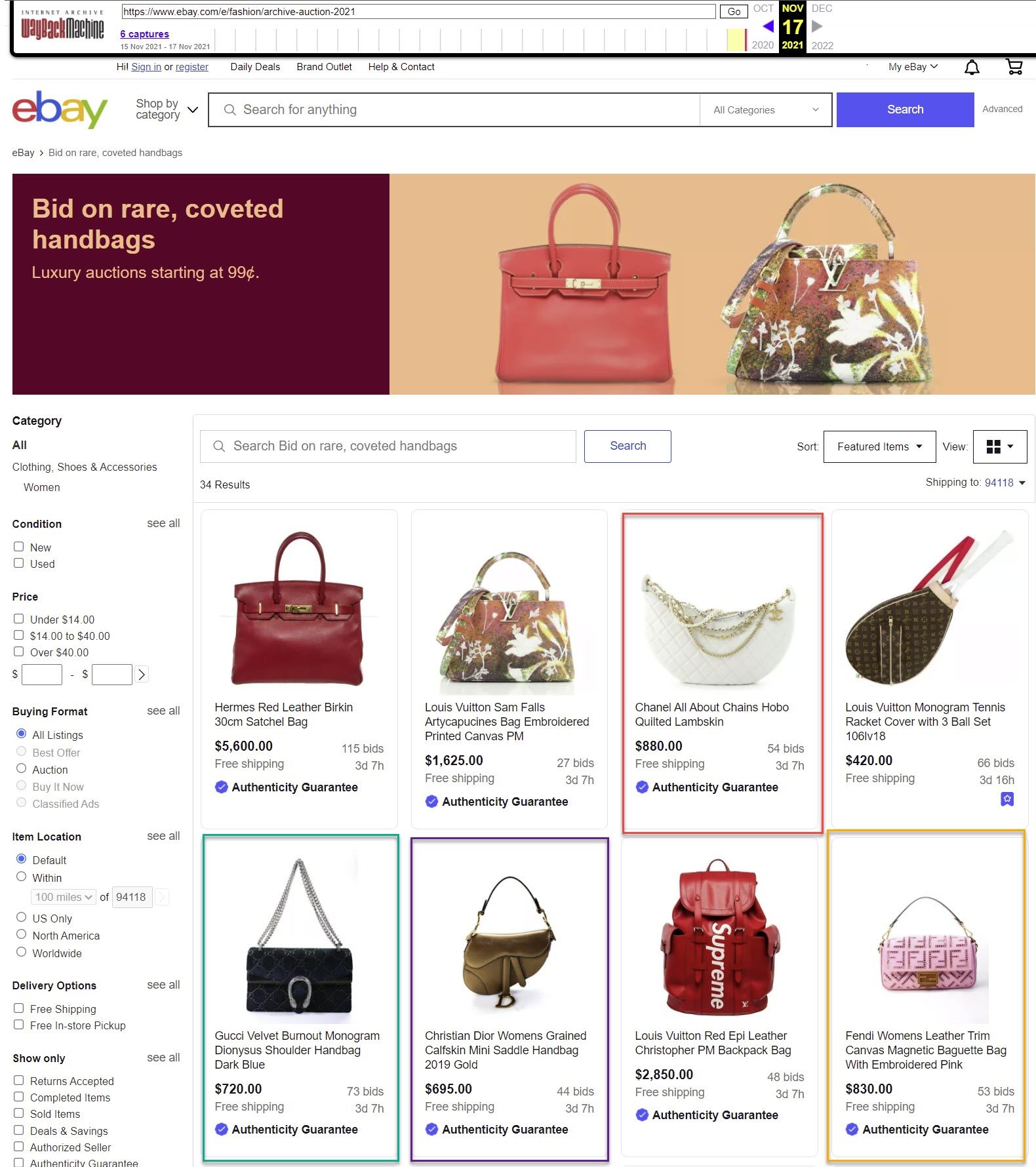1036x1167 pixels.
Task: Click the Wayback Machine logo
Action: pyautogui.click(x=62, y=25)
